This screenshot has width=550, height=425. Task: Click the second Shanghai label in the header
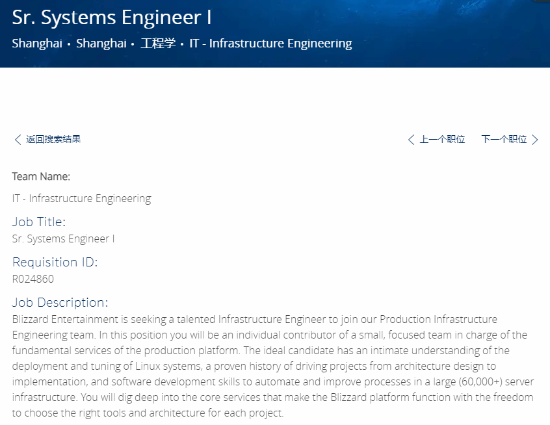click(101, 43)
